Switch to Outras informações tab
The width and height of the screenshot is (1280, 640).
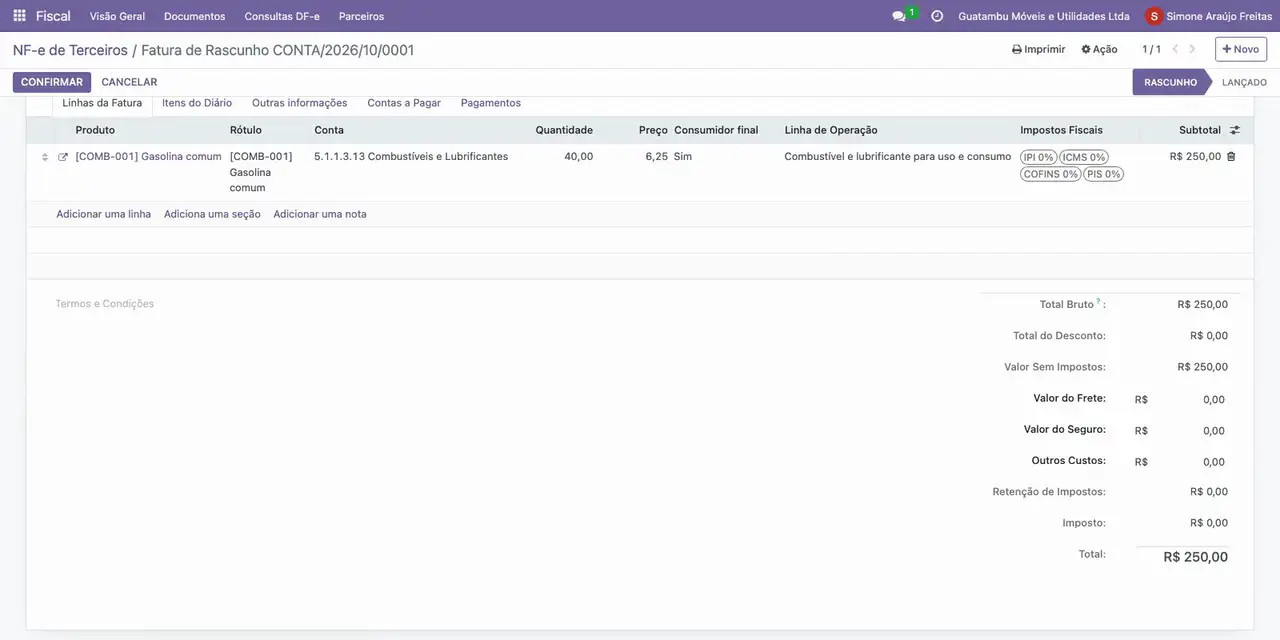pyautogui.click(x=300, y=103)
